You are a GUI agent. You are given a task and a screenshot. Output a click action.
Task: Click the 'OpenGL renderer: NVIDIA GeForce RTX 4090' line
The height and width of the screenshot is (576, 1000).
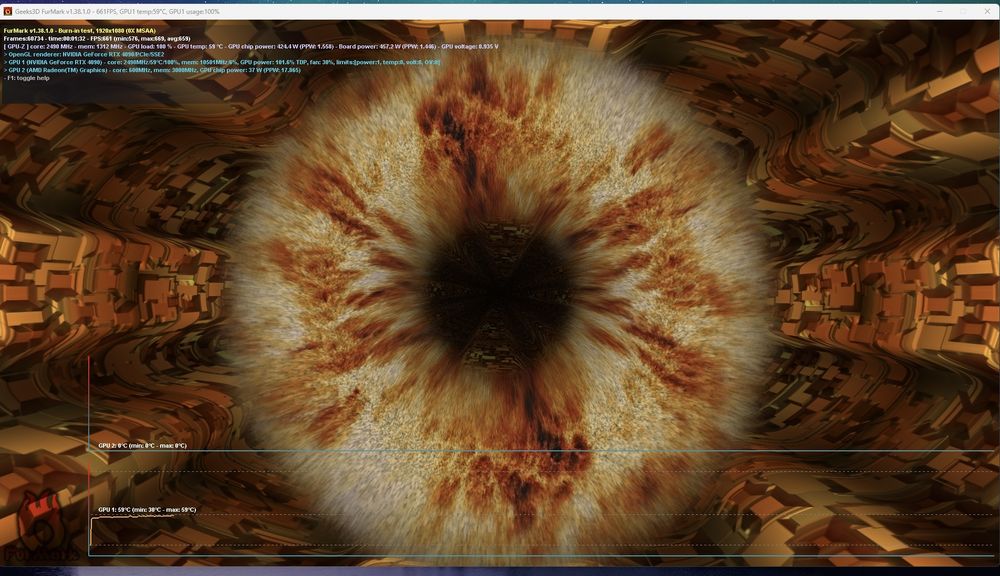click(x=84, y=54)
